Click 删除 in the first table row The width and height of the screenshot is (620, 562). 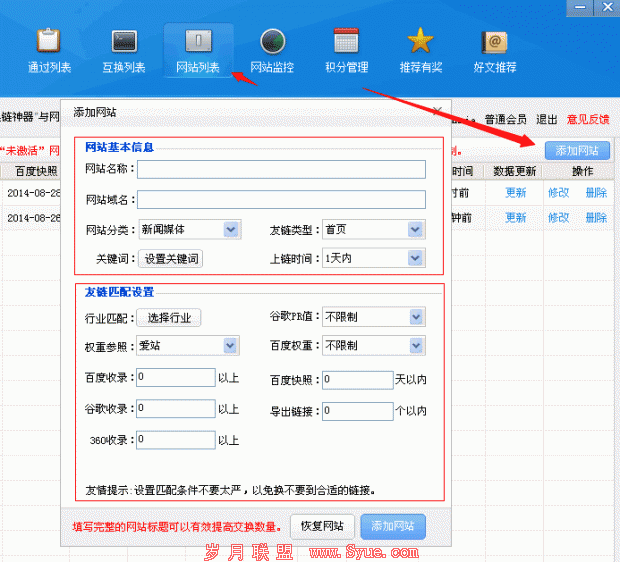tap(596, 193)
